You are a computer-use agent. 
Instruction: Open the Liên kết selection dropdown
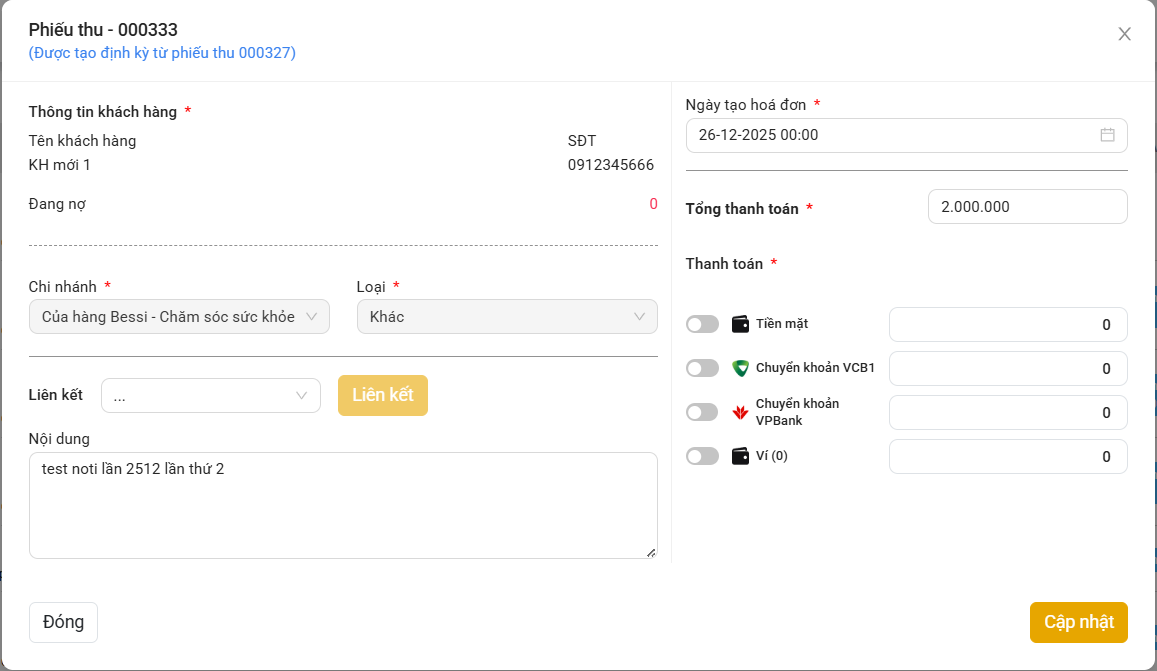pyautogui.click(x=211, y=396)
